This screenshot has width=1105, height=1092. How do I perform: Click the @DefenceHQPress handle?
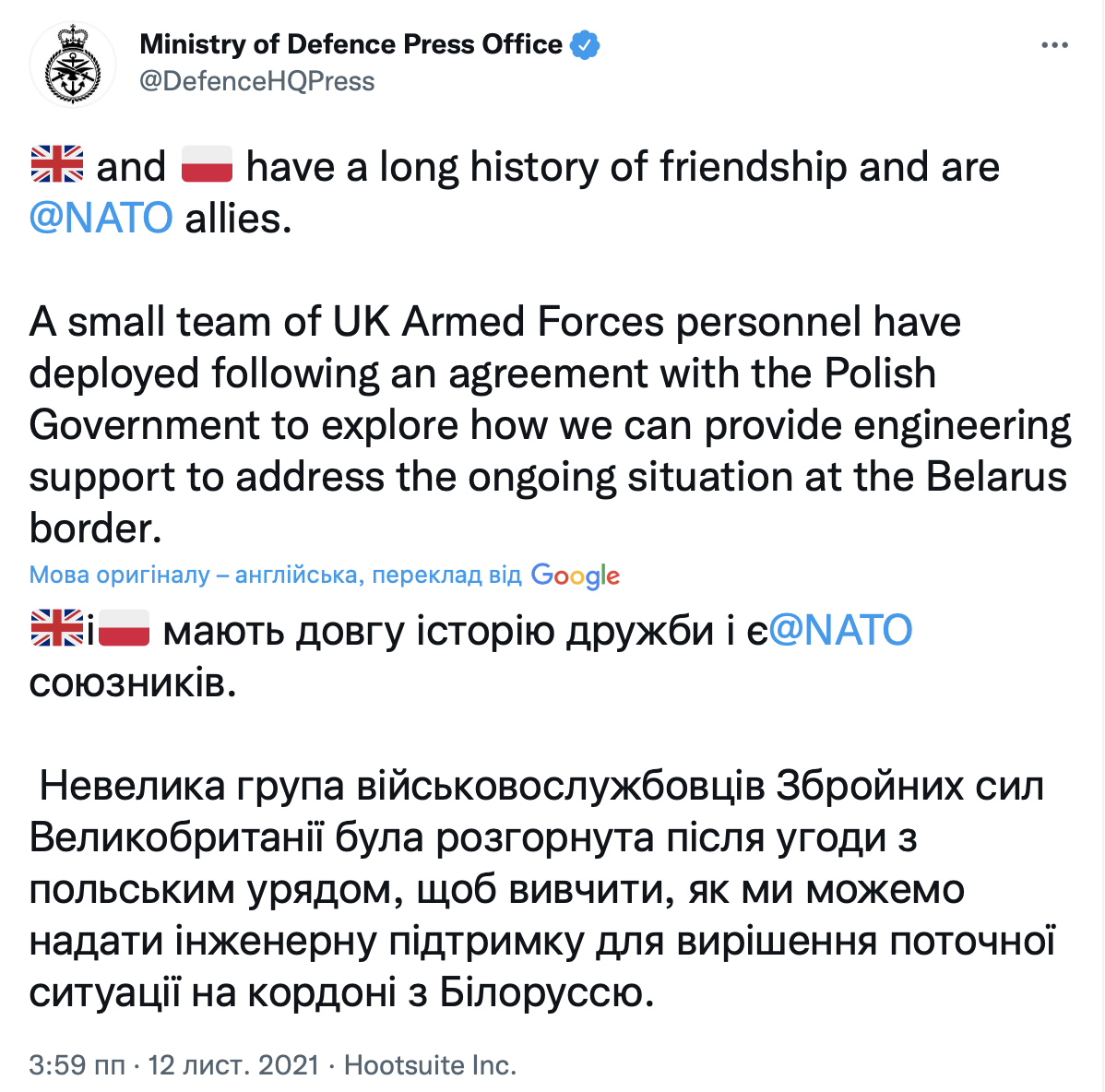[x=256, y=81]
